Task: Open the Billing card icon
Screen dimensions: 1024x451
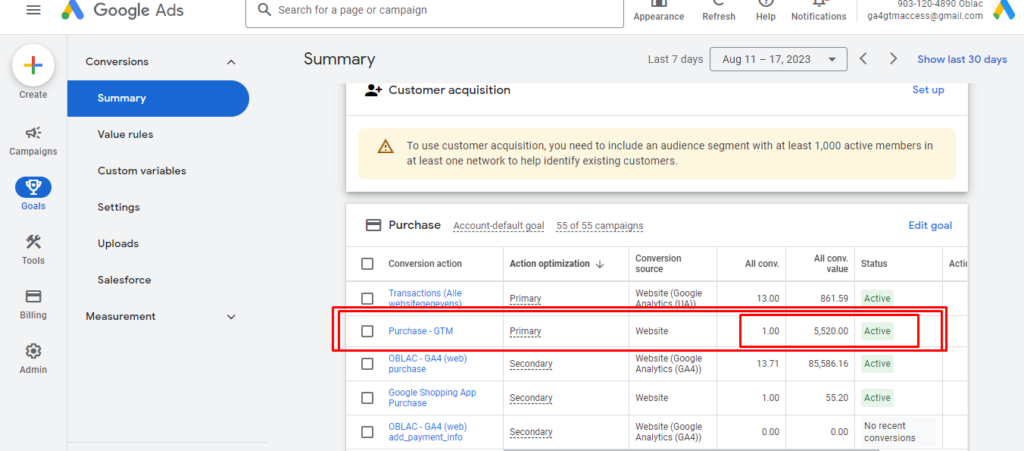Action: point(33,297)
